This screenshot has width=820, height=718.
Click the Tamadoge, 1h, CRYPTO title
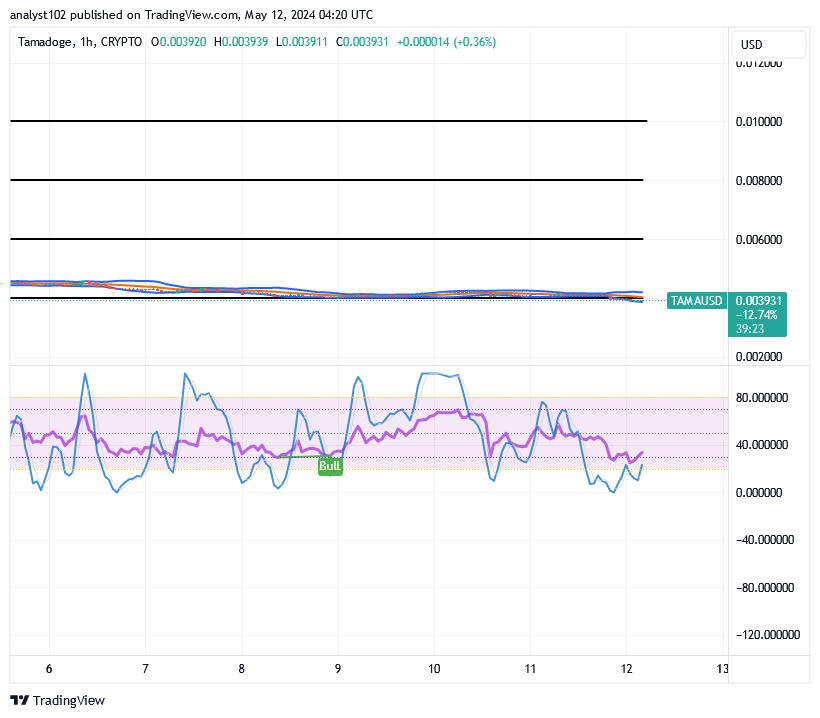[x=80, y=42]
